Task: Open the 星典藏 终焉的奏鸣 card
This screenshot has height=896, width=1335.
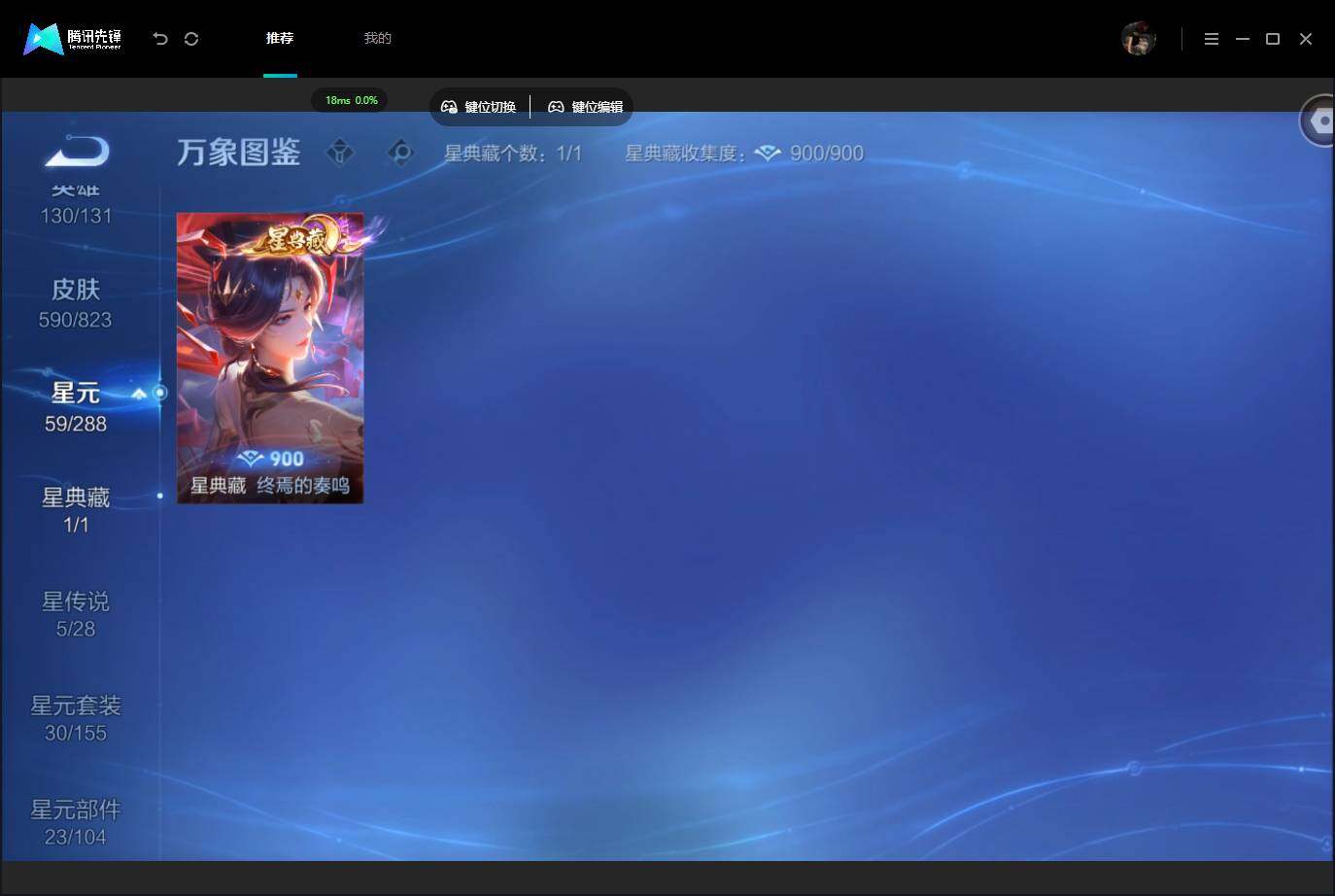Action: pos(270,358)
